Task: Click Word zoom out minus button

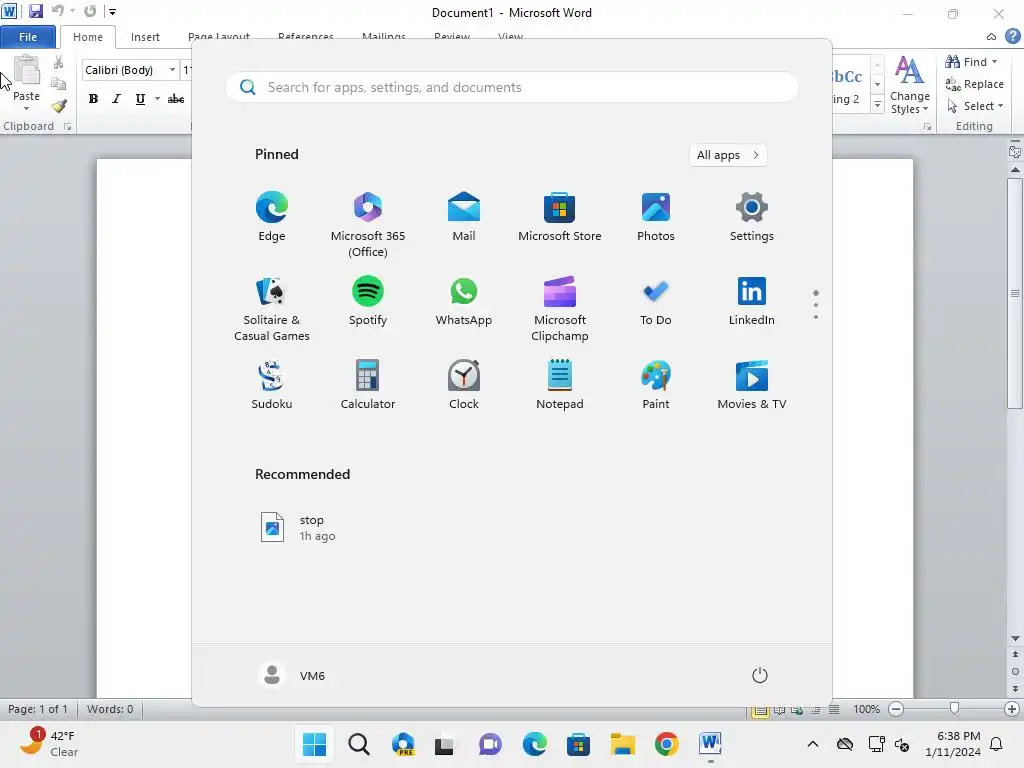Action: [896, 709]
